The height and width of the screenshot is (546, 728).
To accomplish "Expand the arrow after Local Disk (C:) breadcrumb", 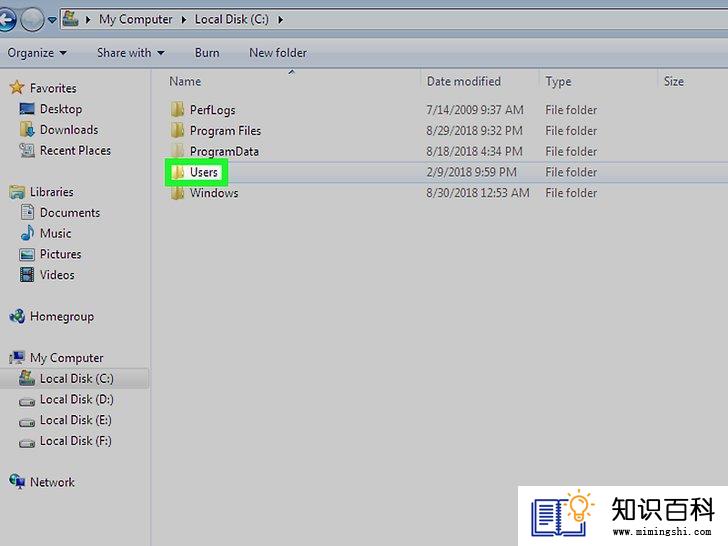I will [280, 20].
